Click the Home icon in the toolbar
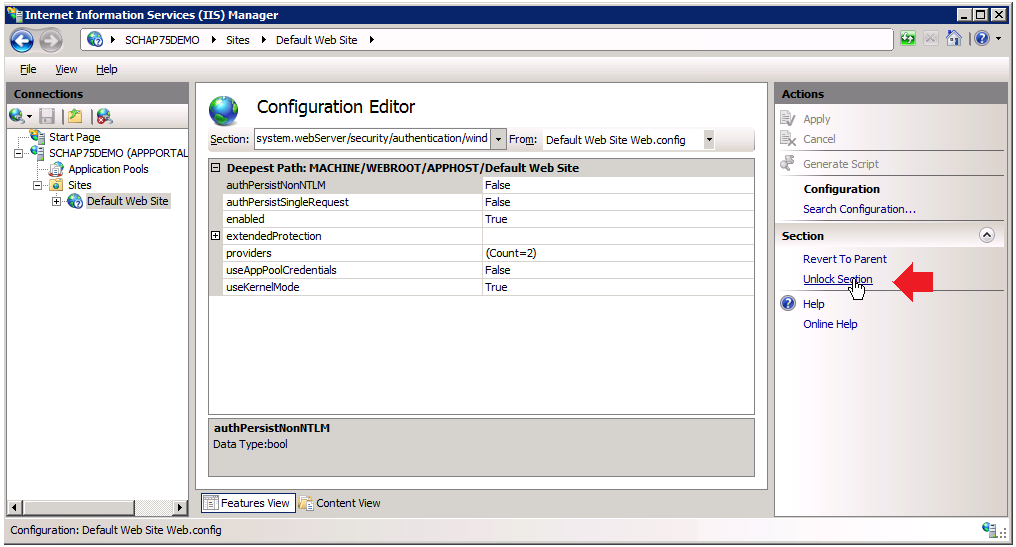Screen dimensions: 1016x547 click(954, 39)
